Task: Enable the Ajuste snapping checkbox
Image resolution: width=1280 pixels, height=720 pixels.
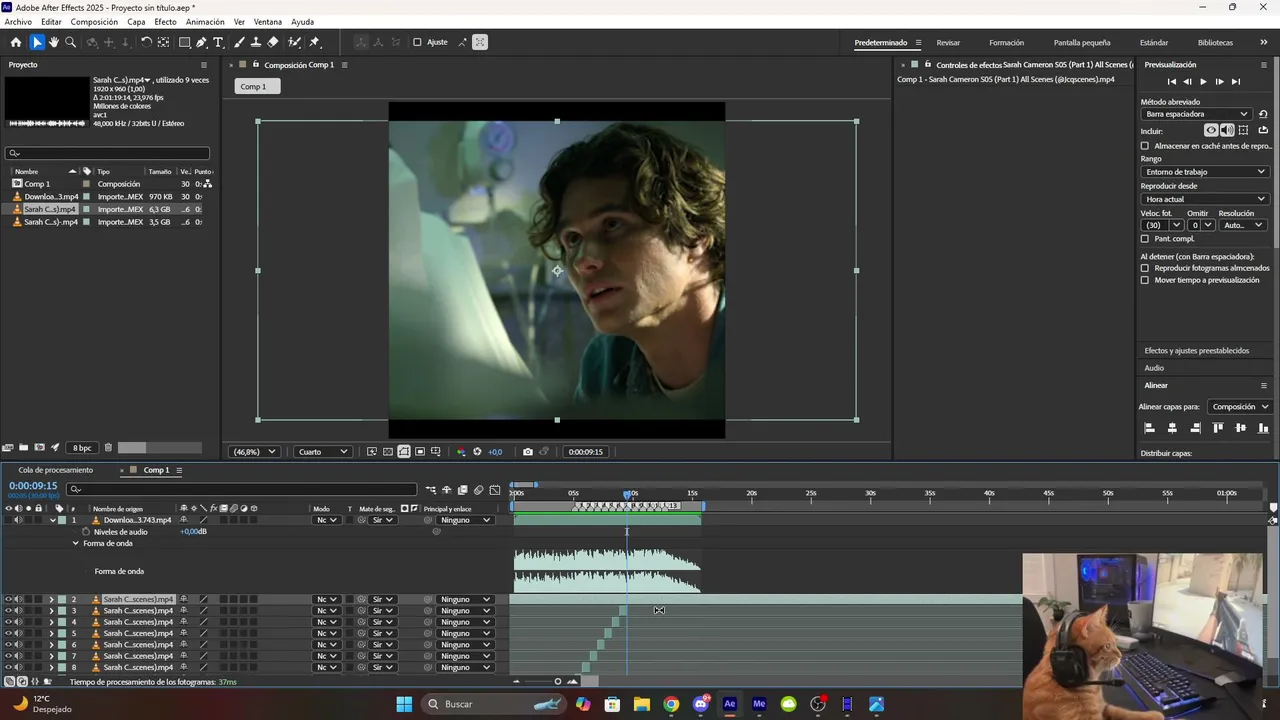Action: 417,42
